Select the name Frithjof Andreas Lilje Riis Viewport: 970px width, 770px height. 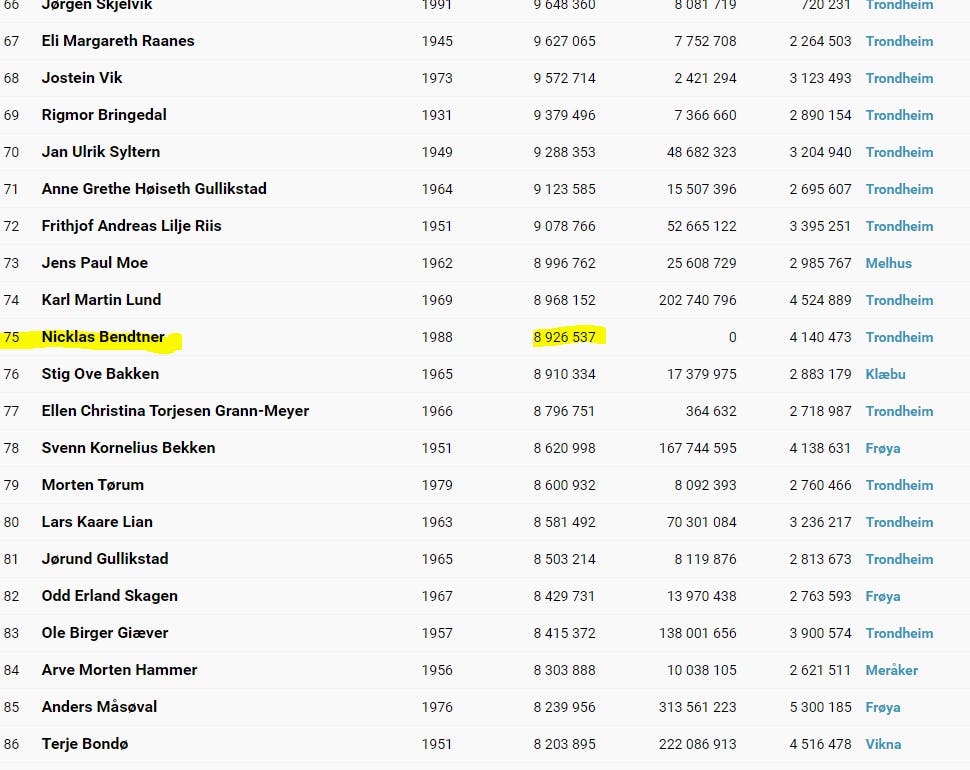click(131, 226)
